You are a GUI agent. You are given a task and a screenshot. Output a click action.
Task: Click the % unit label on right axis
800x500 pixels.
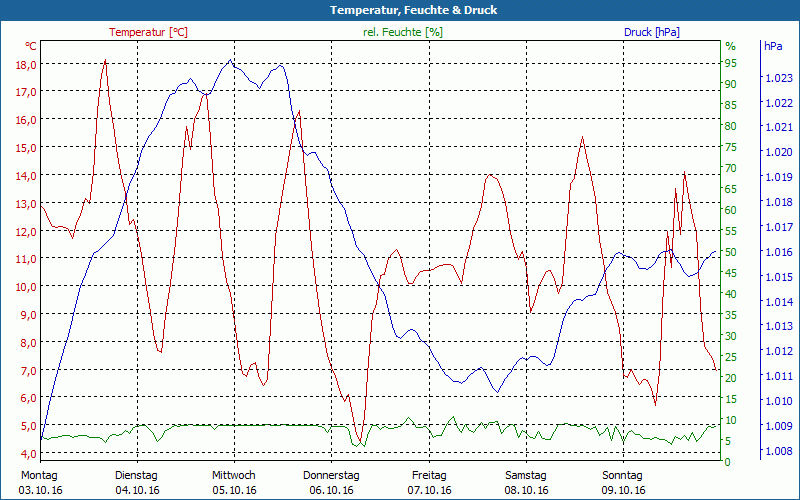click(730, 46)
